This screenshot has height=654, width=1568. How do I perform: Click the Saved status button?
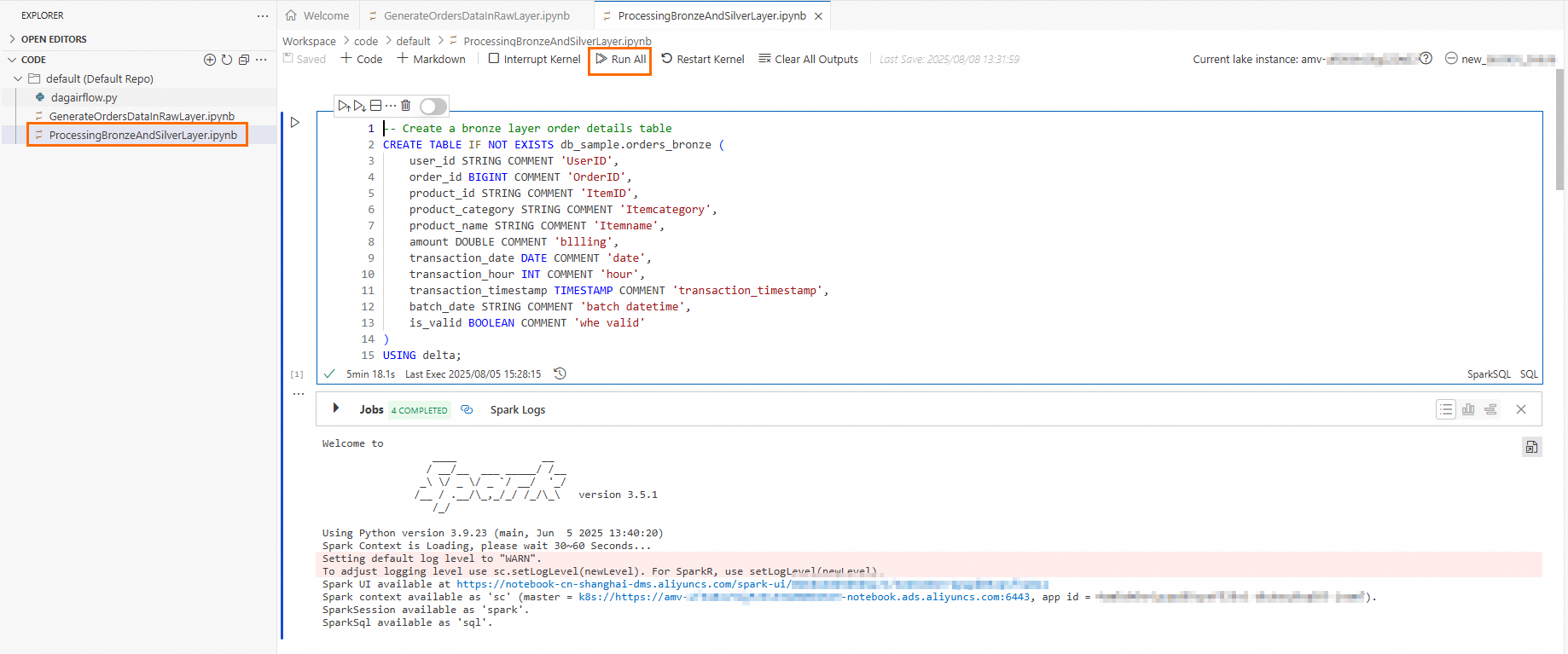(305, 59)
